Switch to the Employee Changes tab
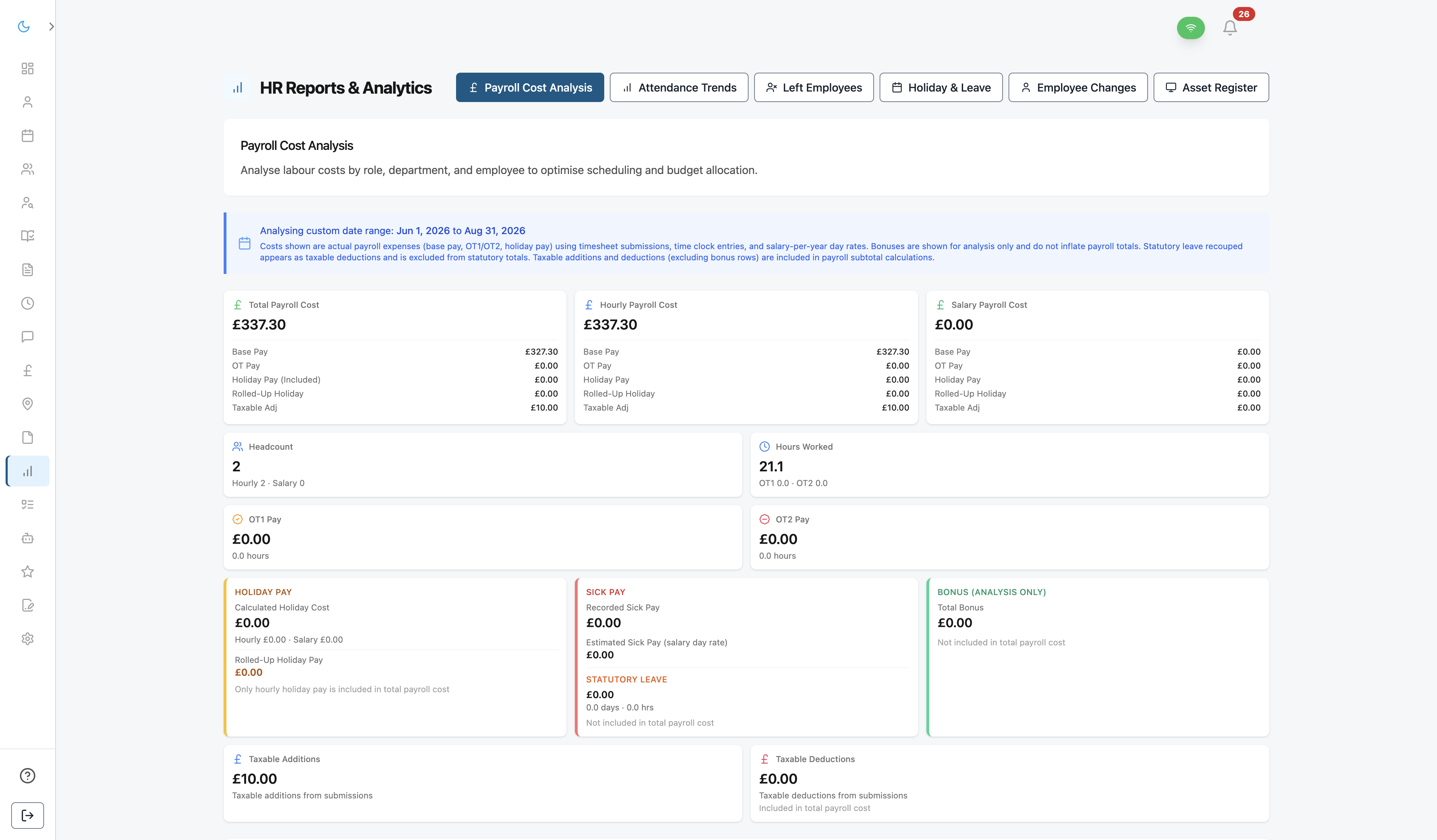1437x840 pixels. (1078, 87)
